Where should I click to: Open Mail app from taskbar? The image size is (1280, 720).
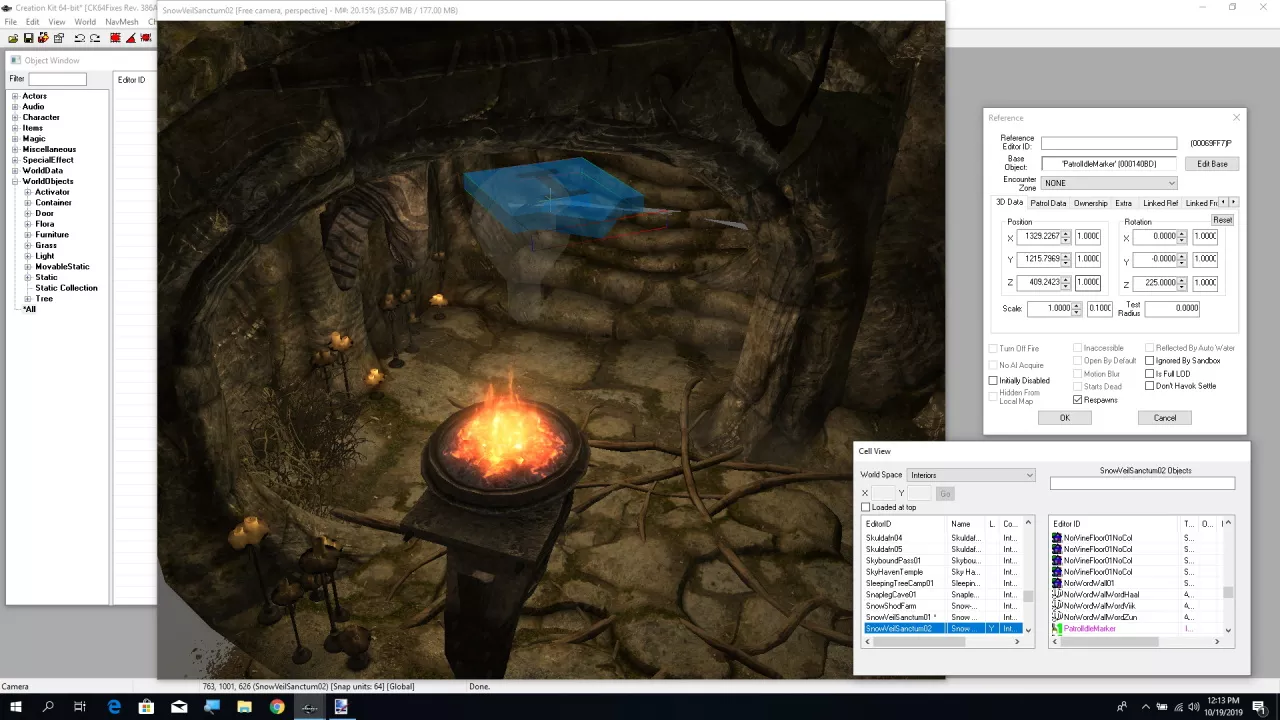point(179,707)
